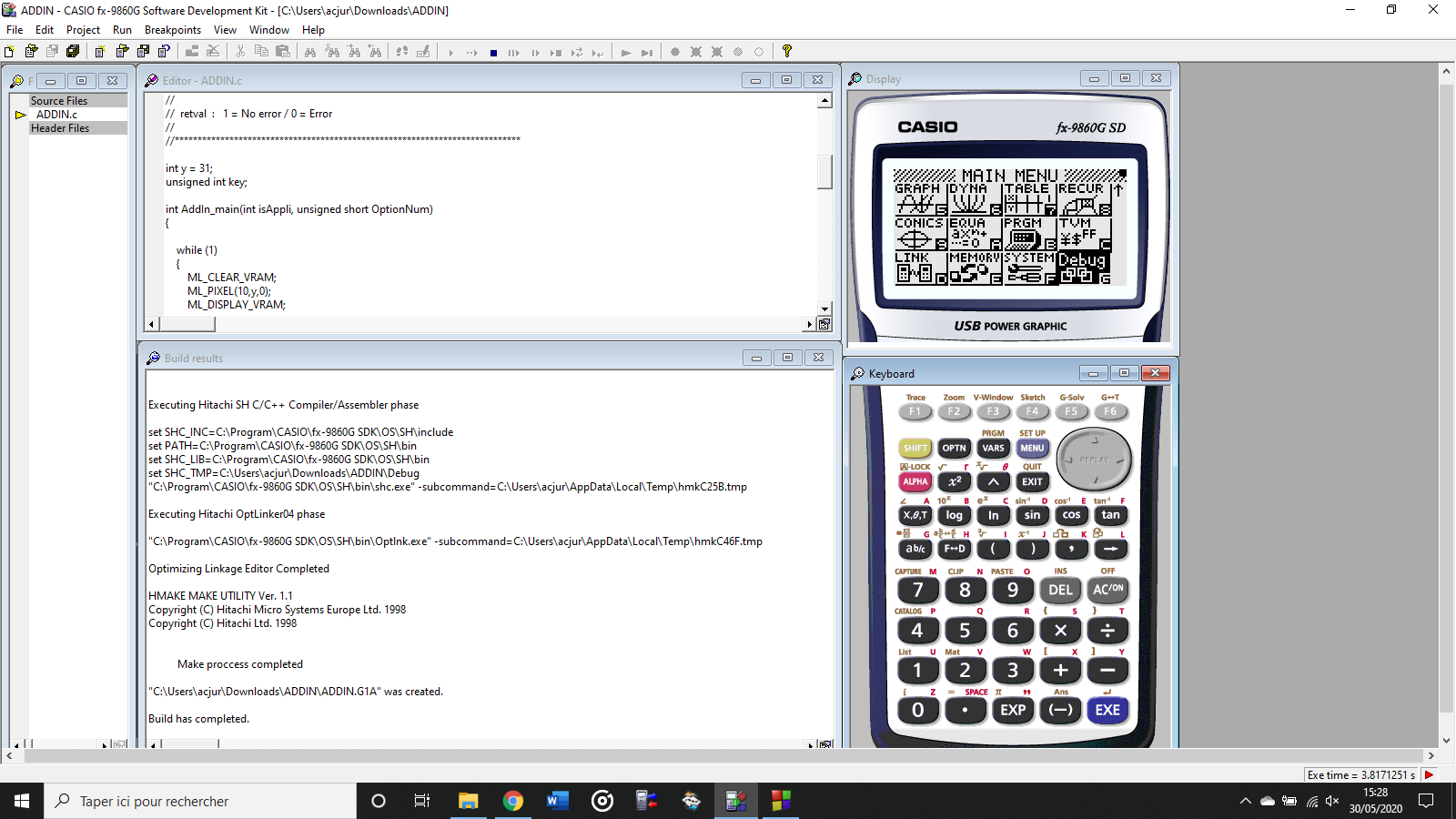
Task: Click the editor vertical scrollbar down arrow
Action: pyautogui.click(x=824, y=309)
